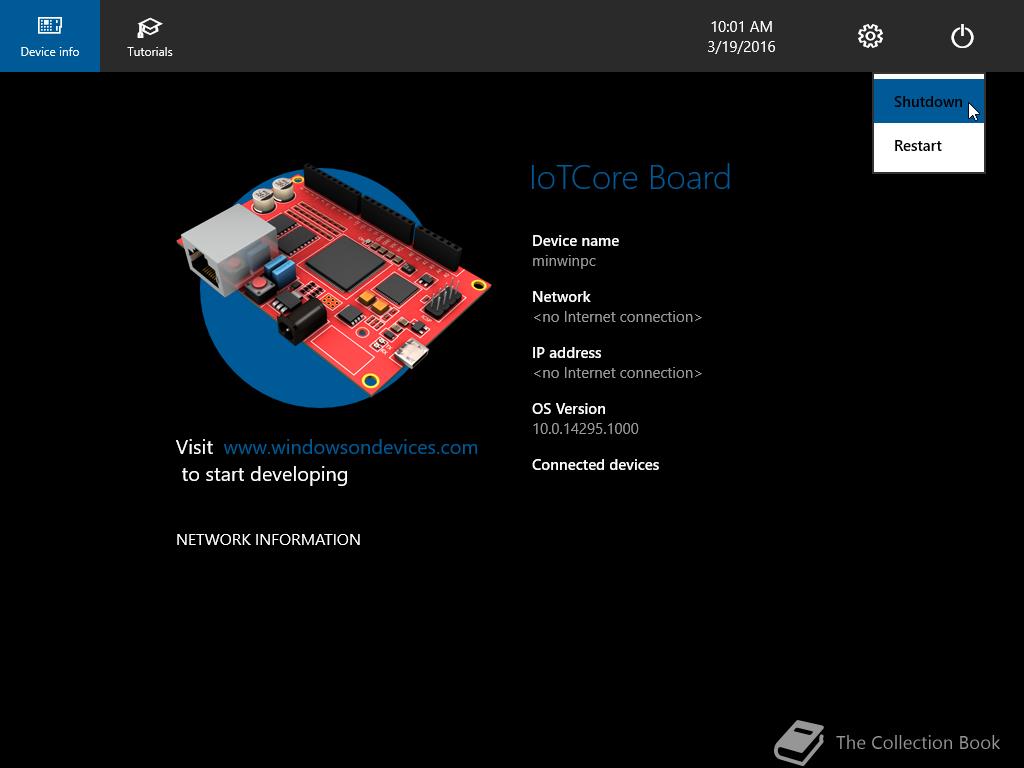The image size is (1024, 768).
Task: Open settings via the gear icon
Action: [x=870, y=36]
